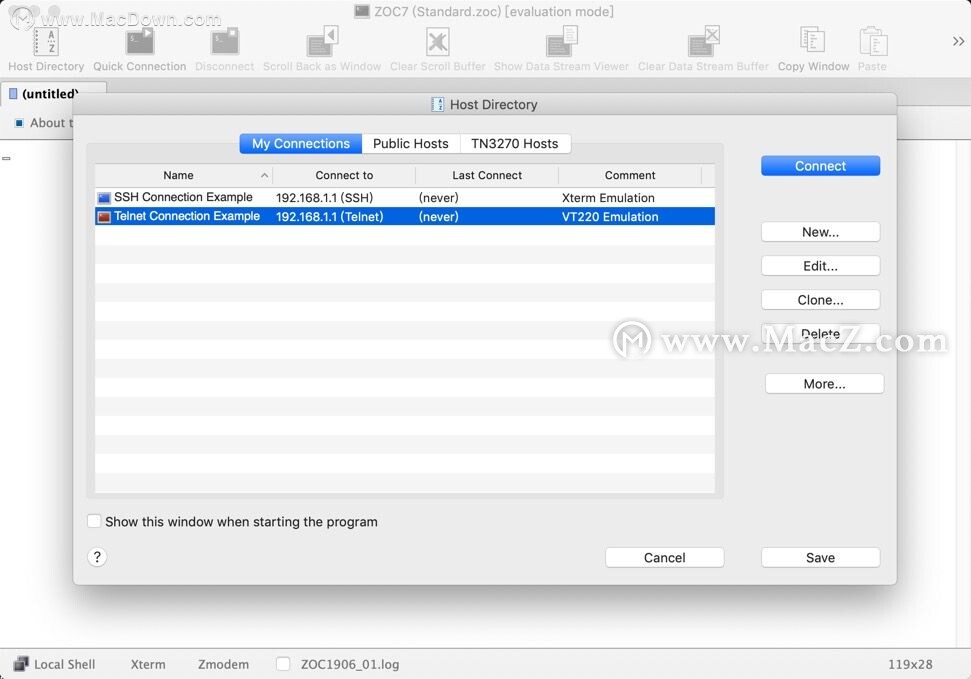Launch the Quick Connection toolbar icon
The width and height of the screenshot is (971, 679).
[x=140, y=42]
